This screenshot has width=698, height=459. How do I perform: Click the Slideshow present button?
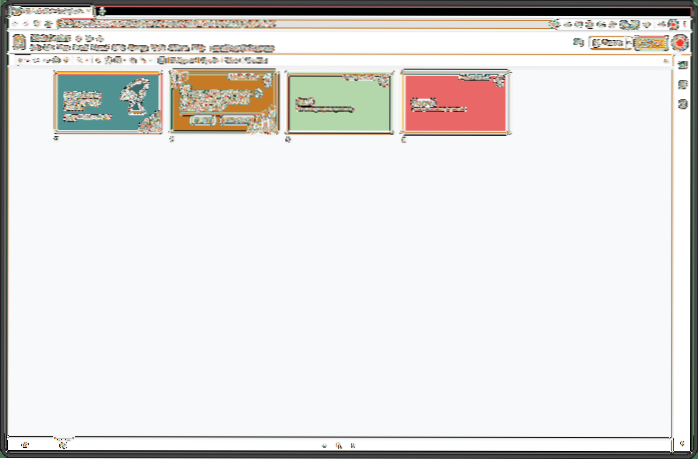607,43
